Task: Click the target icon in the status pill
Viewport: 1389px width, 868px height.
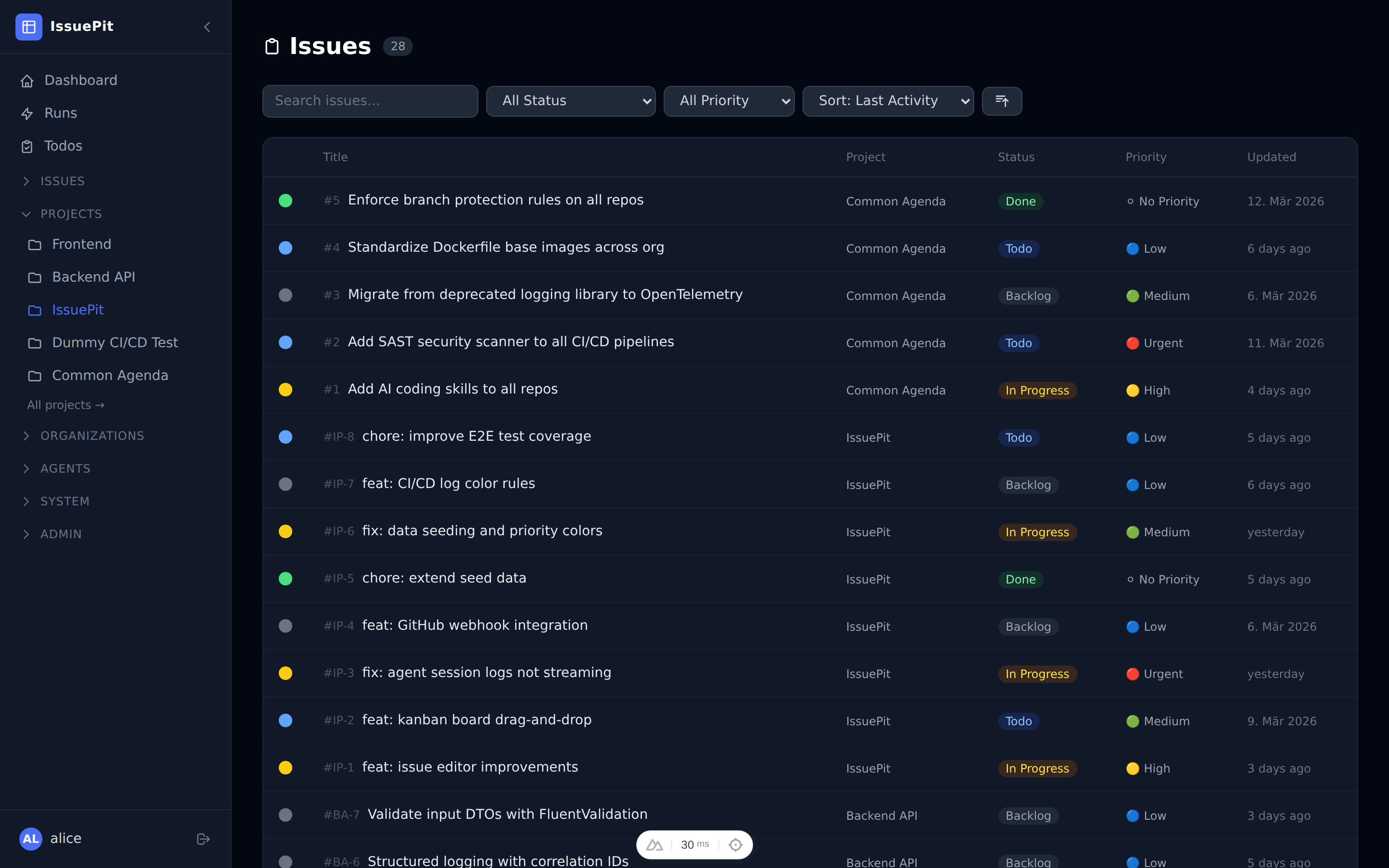Action: coord(735,844)
